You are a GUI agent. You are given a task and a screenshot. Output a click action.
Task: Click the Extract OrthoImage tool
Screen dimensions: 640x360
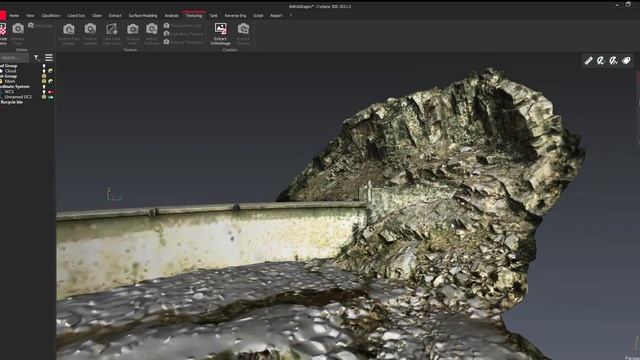[220, 33]
